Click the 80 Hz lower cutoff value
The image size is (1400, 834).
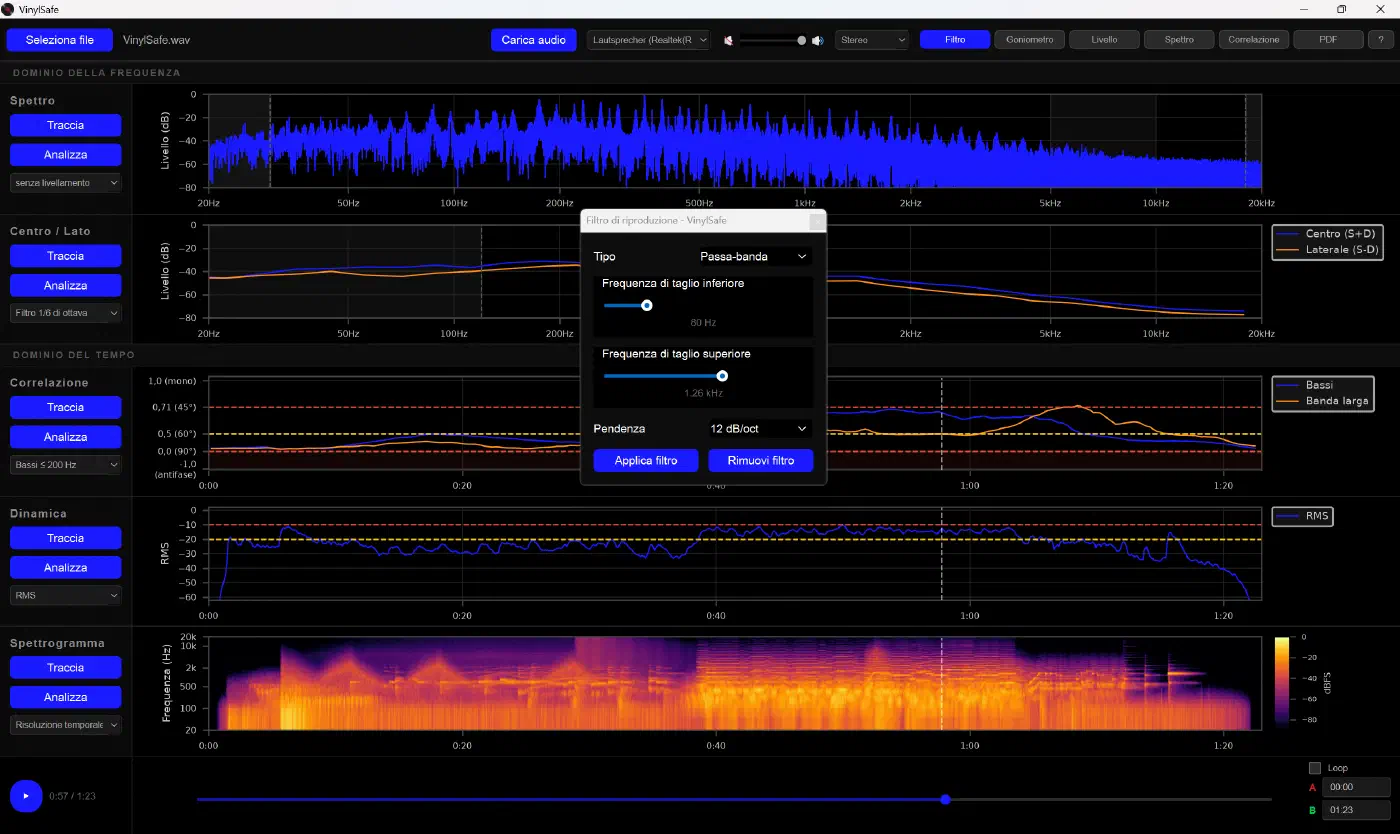tap(704, 323)
